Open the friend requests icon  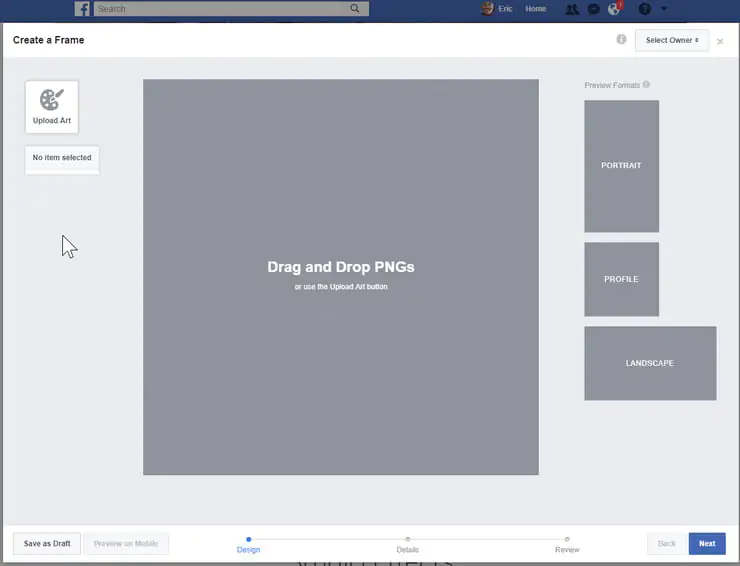coord(572,9)
